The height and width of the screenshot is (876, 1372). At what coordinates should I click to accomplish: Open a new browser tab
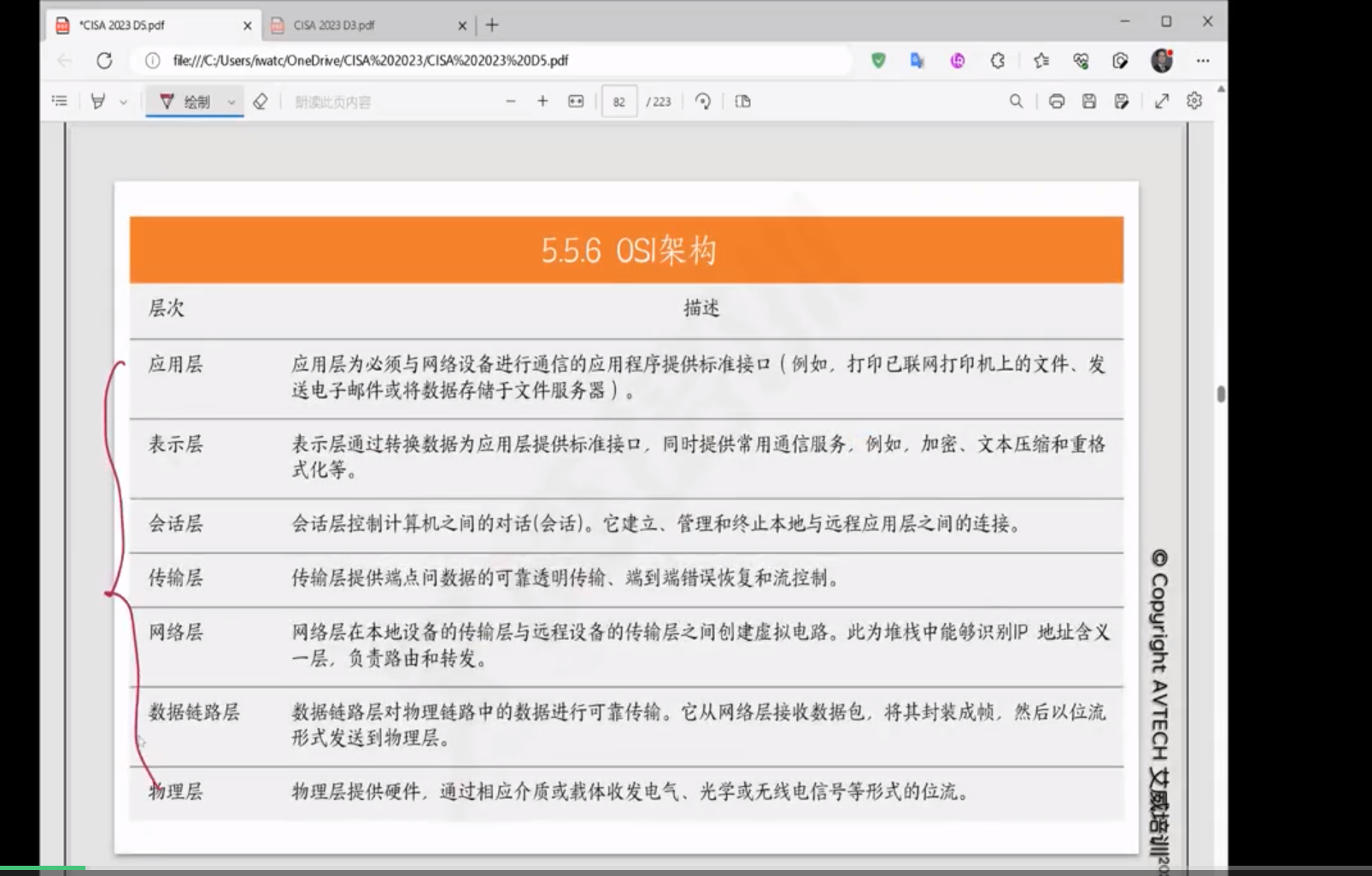point(492,26)
